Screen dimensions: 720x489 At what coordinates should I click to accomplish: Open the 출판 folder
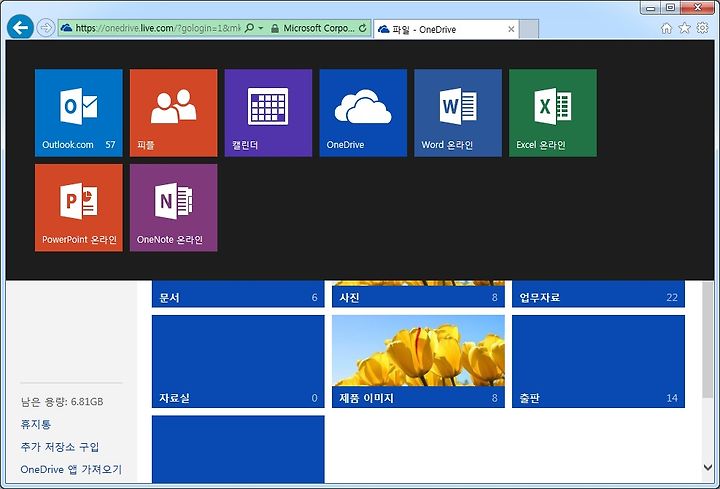598,361
